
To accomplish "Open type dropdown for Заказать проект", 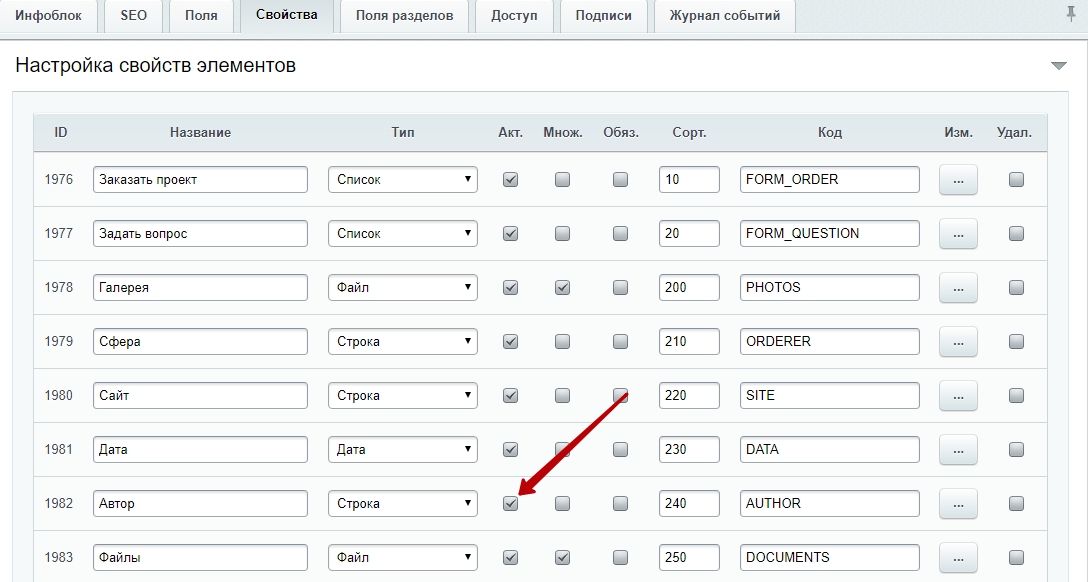I will tap(402, 180).
